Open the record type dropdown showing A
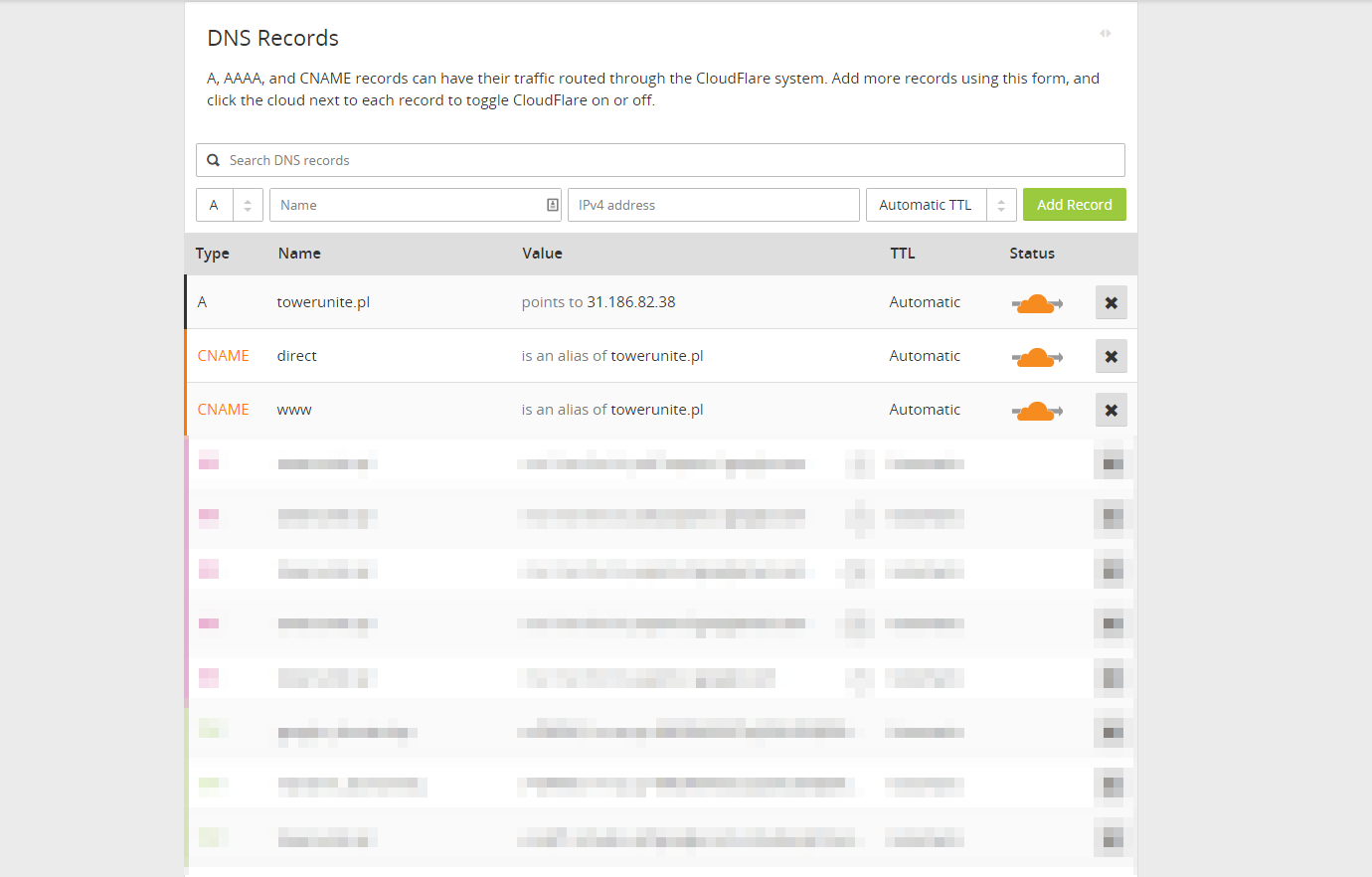The height and width of the screenshot is (877, 1372). point(230,205)
